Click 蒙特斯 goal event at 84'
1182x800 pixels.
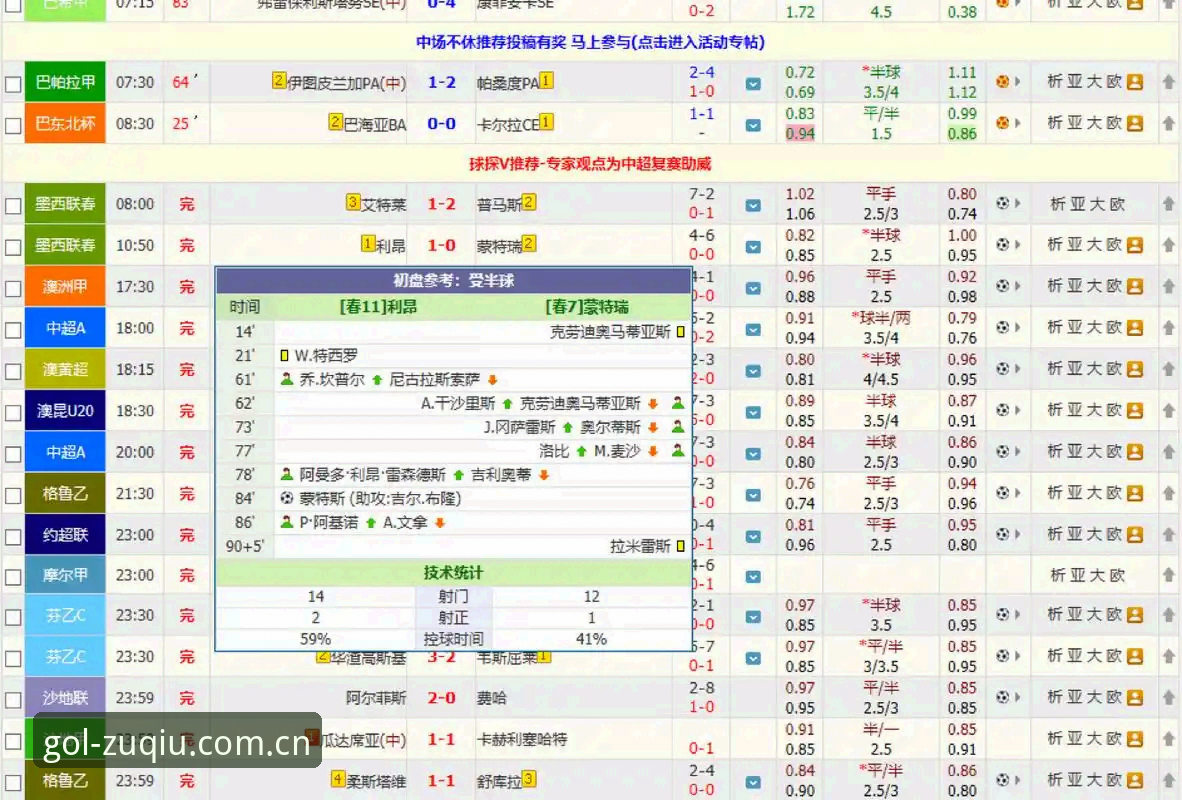click(370, 498)
